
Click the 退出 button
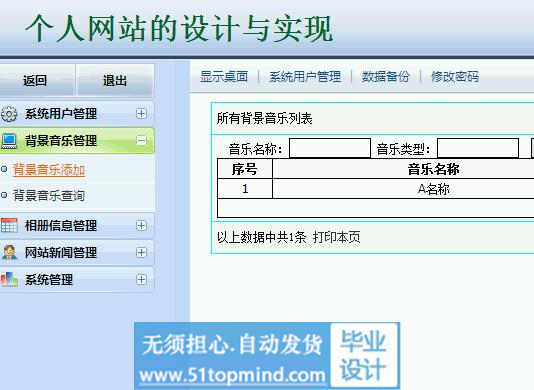pyautogui.click(x=115, y=80)
